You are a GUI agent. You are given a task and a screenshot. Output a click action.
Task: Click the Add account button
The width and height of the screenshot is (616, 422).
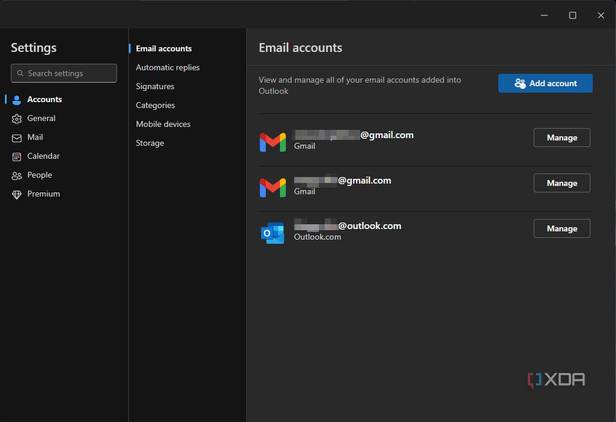(545, 83)
